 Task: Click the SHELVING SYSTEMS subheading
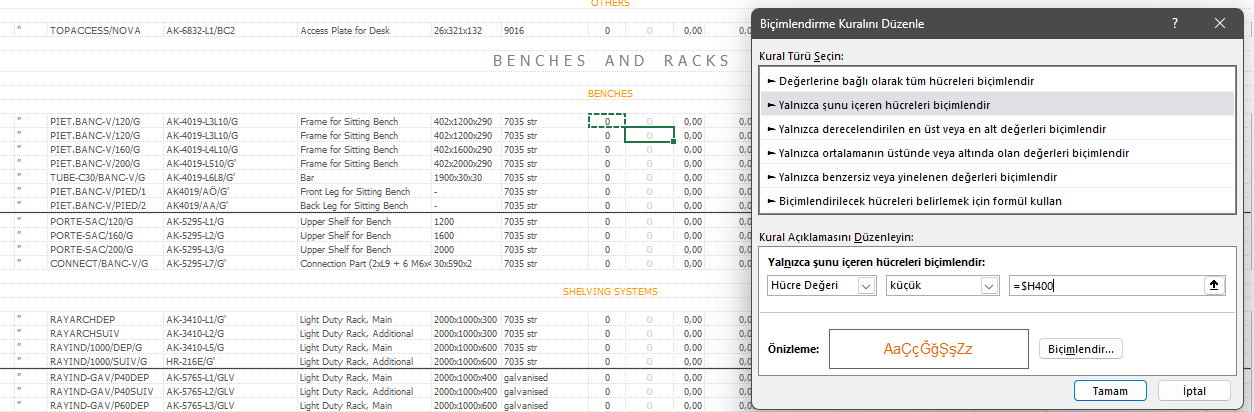point(610,292)
